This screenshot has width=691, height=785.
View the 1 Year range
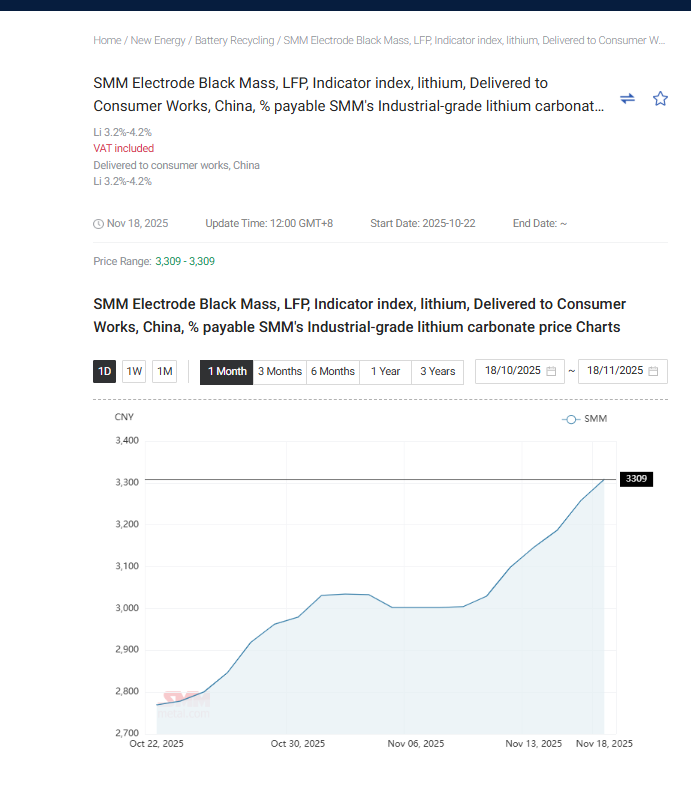click(385, 372)
